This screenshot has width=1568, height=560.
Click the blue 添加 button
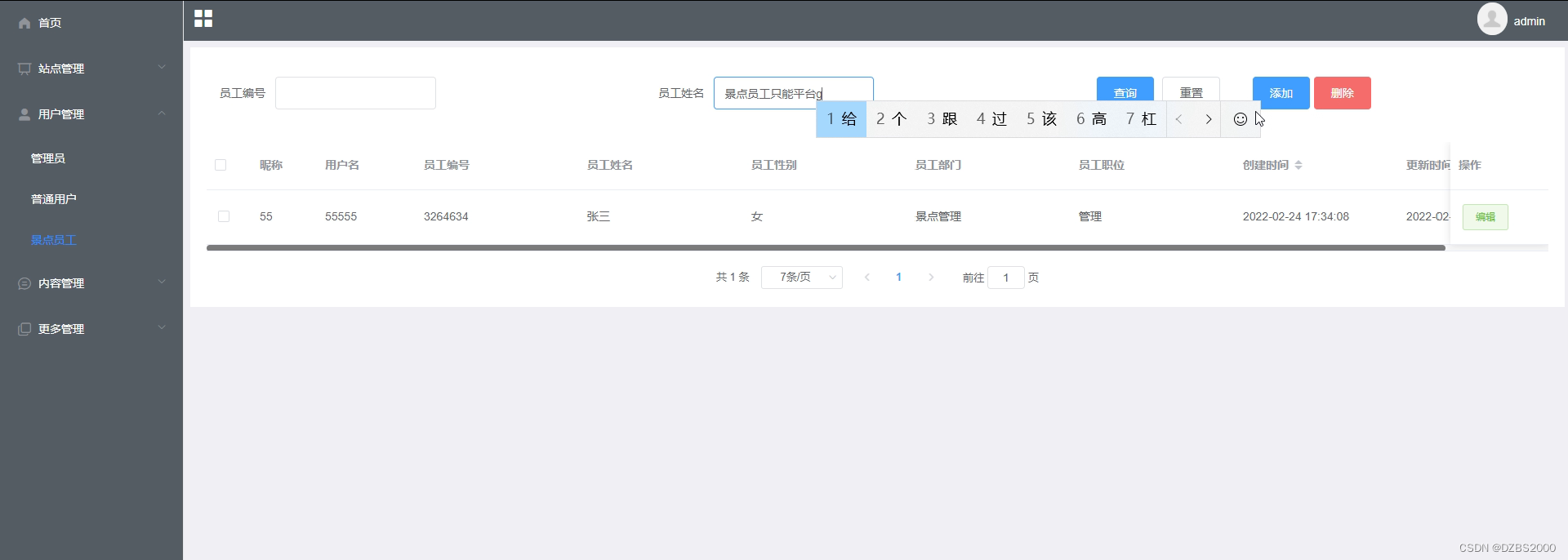1281,93
